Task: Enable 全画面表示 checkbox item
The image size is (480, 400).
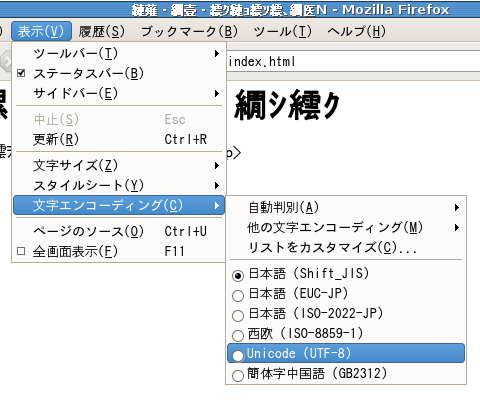Action: click(118, 251)
